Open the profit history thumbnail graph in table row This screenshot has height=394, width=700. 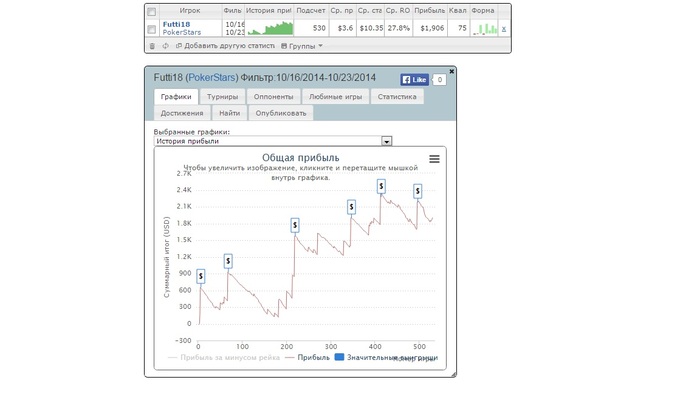tap(270, 28)
